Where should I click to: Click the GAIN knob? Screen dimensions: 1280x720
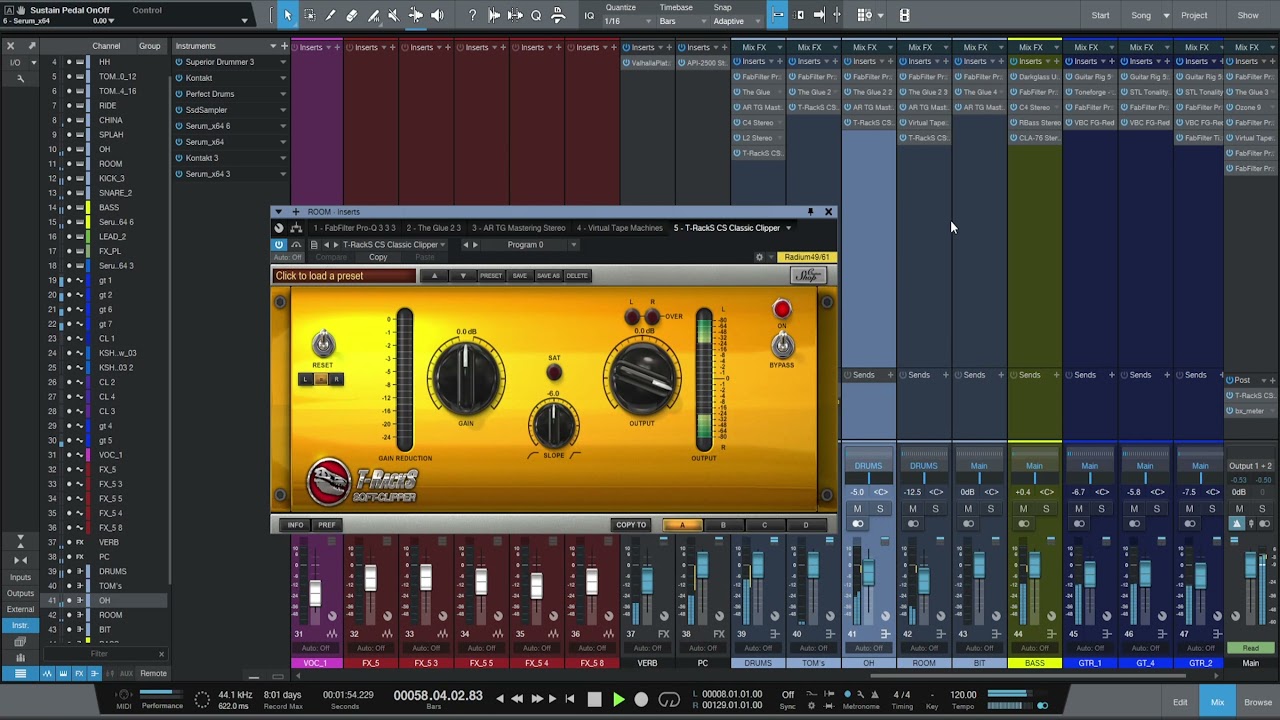[x=466, y=378]
